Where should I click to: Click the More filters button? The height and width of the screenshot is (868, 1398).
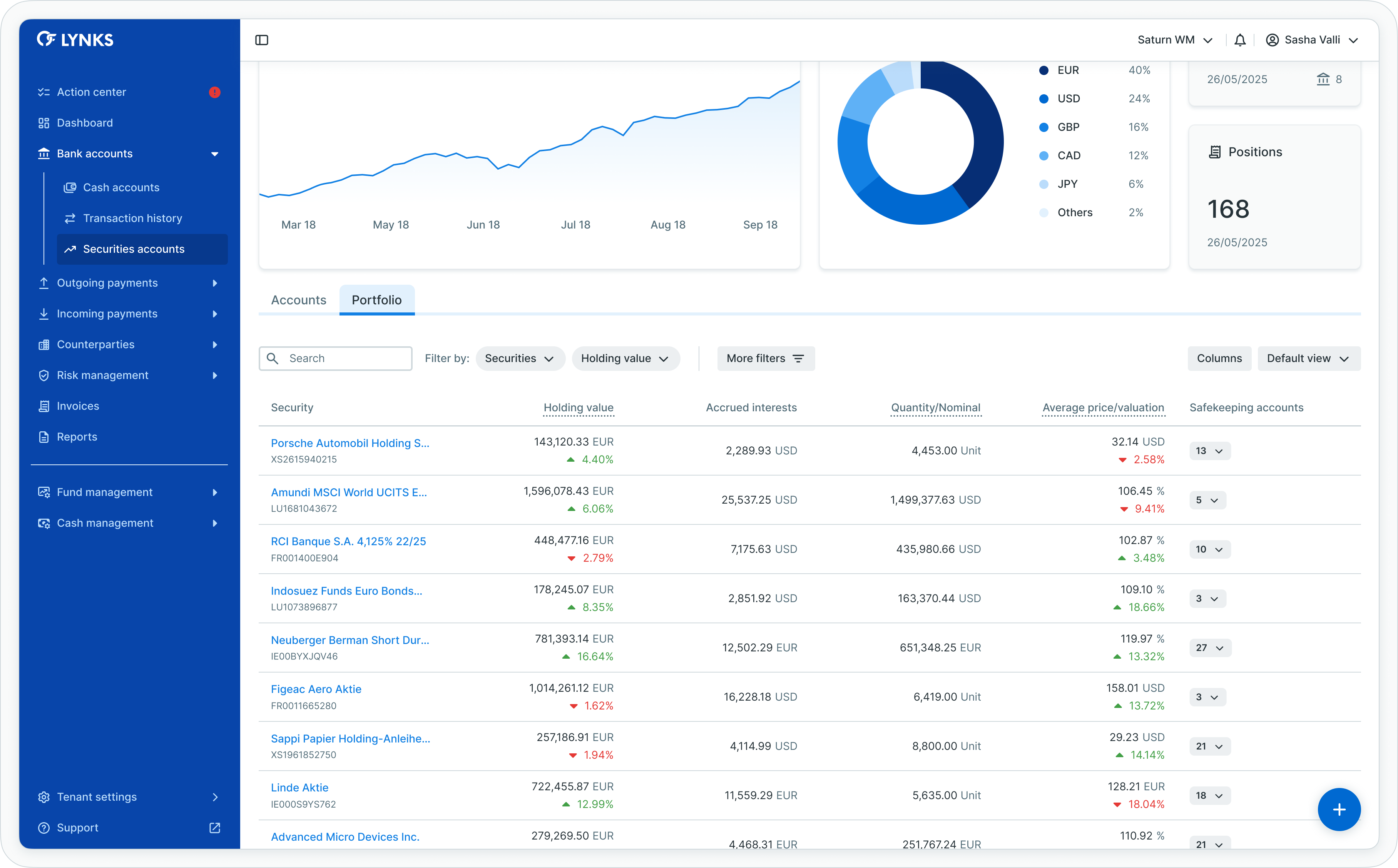tap(765, 358)
